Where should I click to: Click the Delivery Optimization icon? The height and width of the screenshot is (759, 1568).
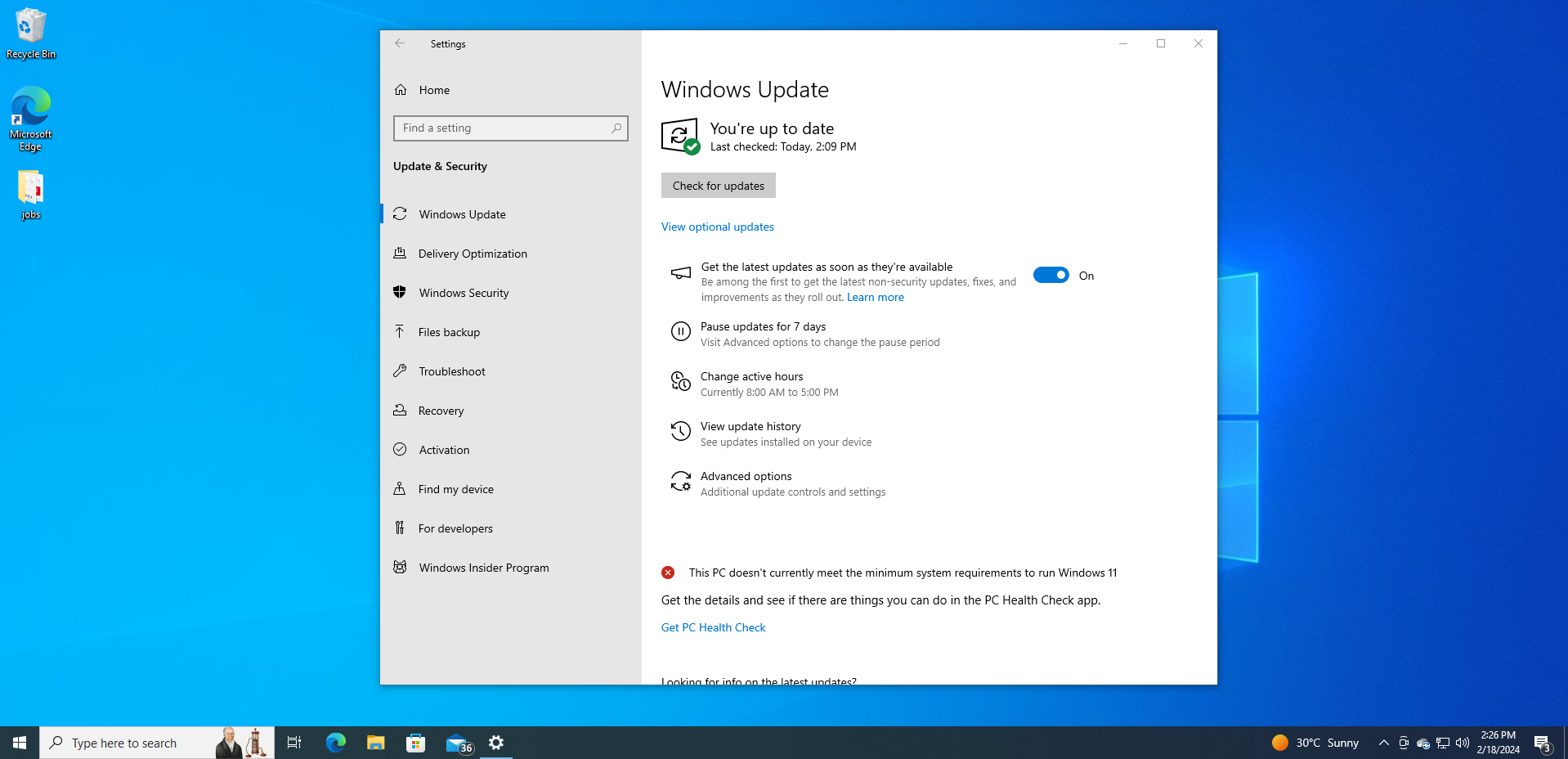click(400, 254)
